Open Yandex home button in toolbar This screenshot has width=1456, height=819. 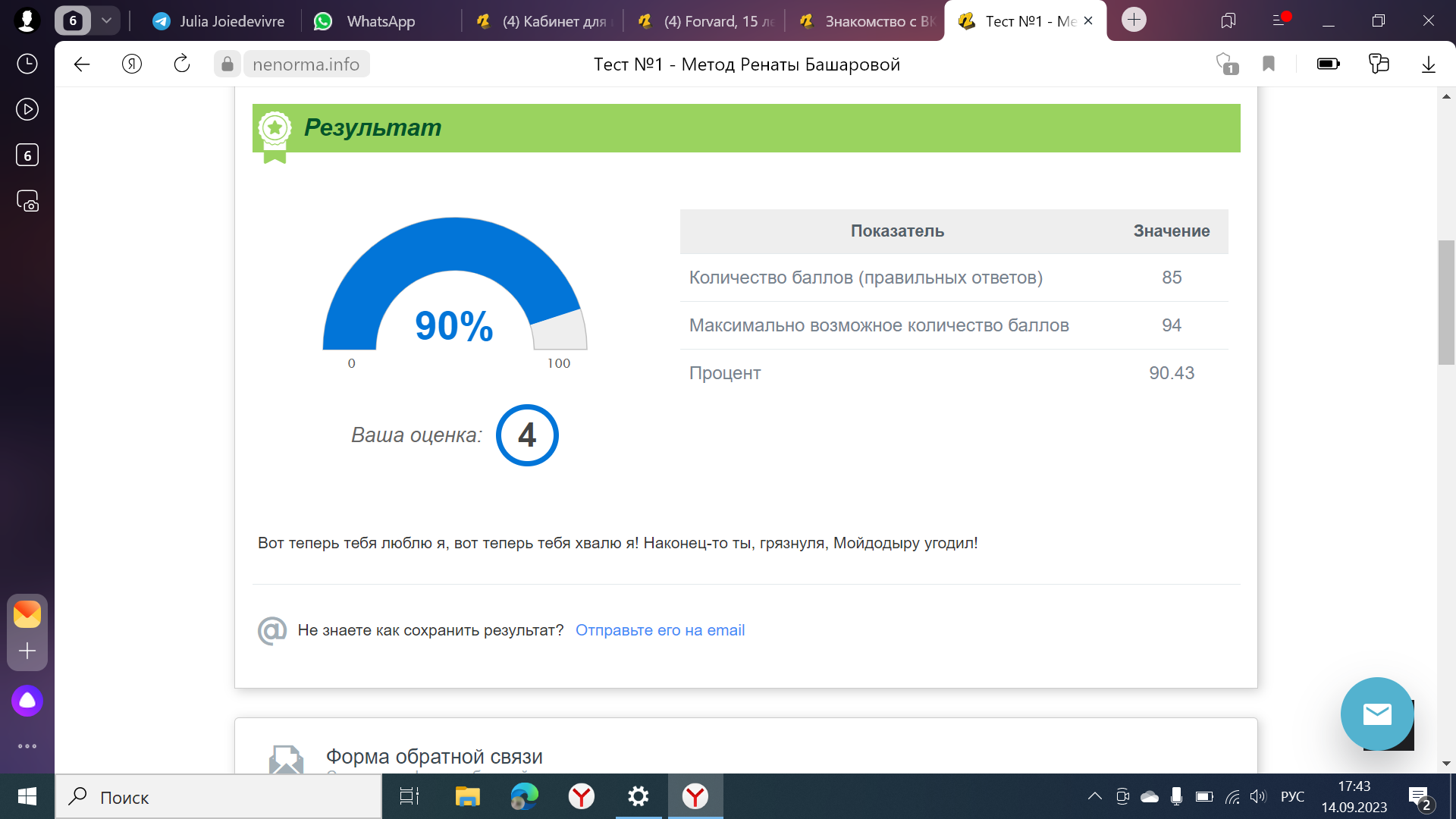132,64
